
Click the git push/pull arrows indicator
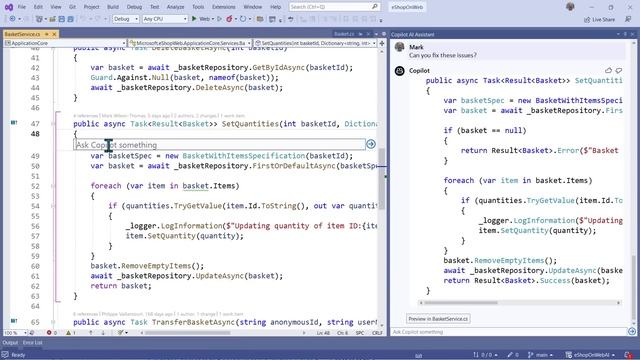click(485, 355)
